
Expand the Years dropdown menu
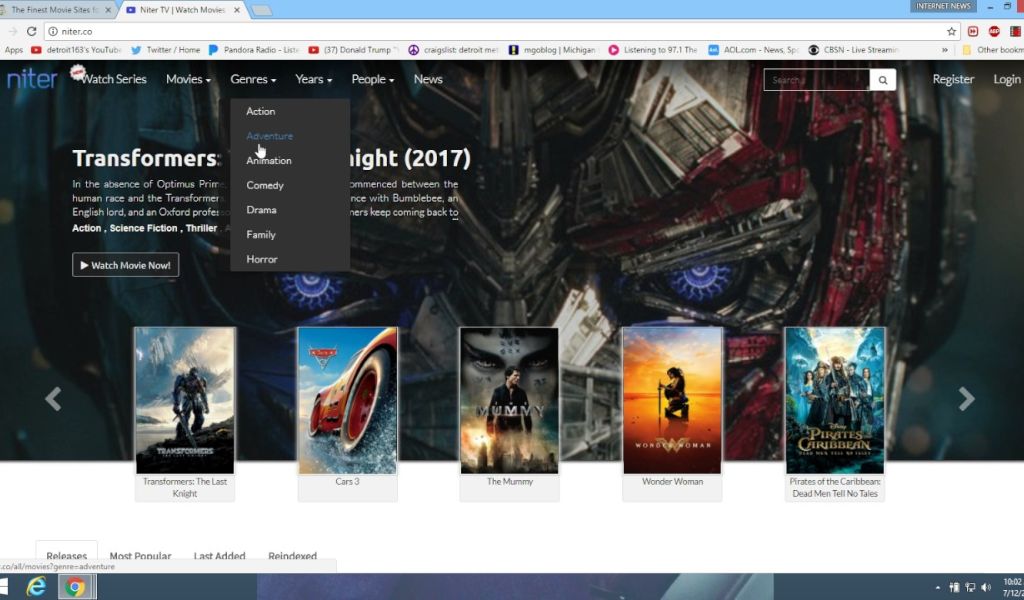click(313, 79)
